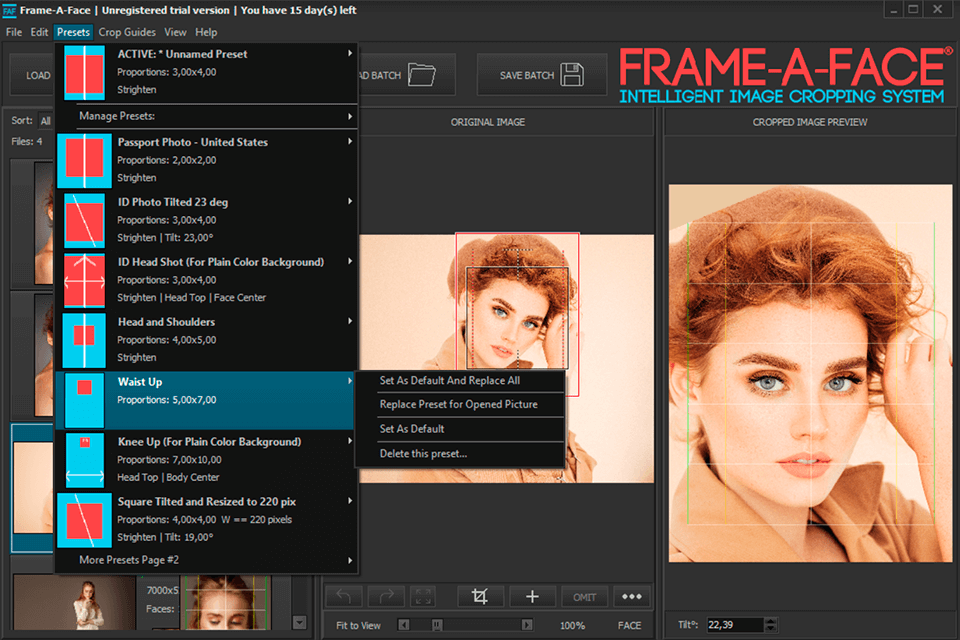The width and height of the screenshot is (960, 640).
Task: Click 'Strighten | Tilt: 19,00°' text
Action: (165, 537)
